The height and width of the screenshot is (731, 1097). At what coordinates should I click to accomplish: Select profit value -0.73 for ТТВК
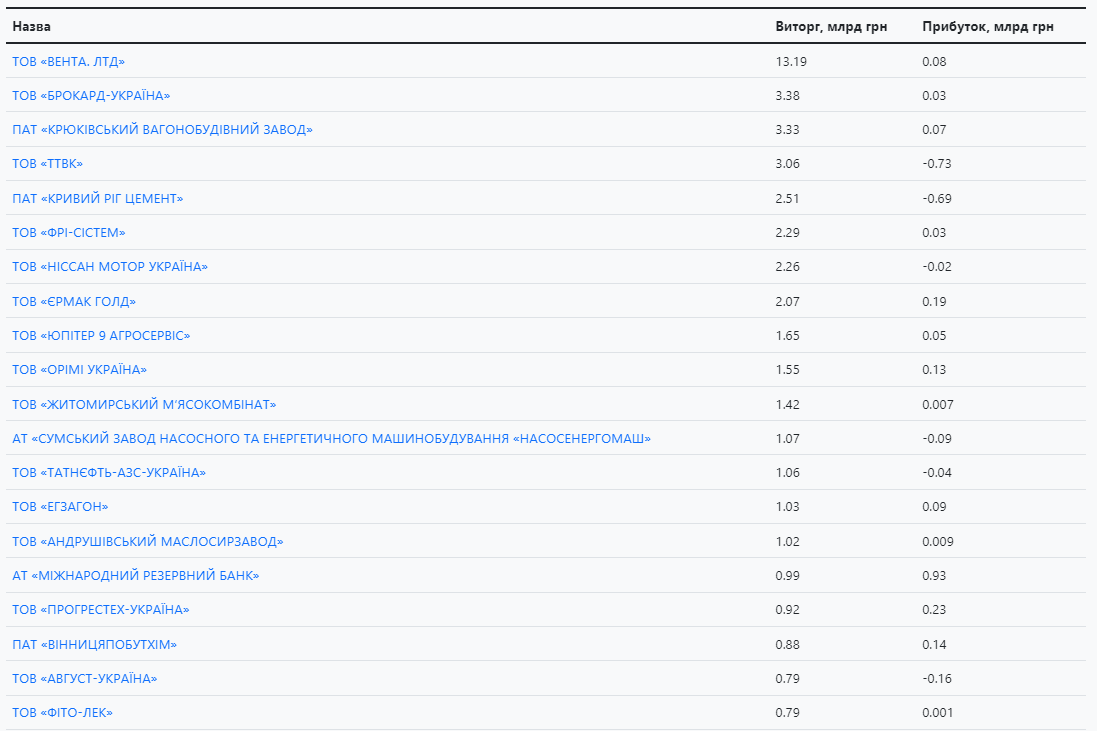pos(937,164)
